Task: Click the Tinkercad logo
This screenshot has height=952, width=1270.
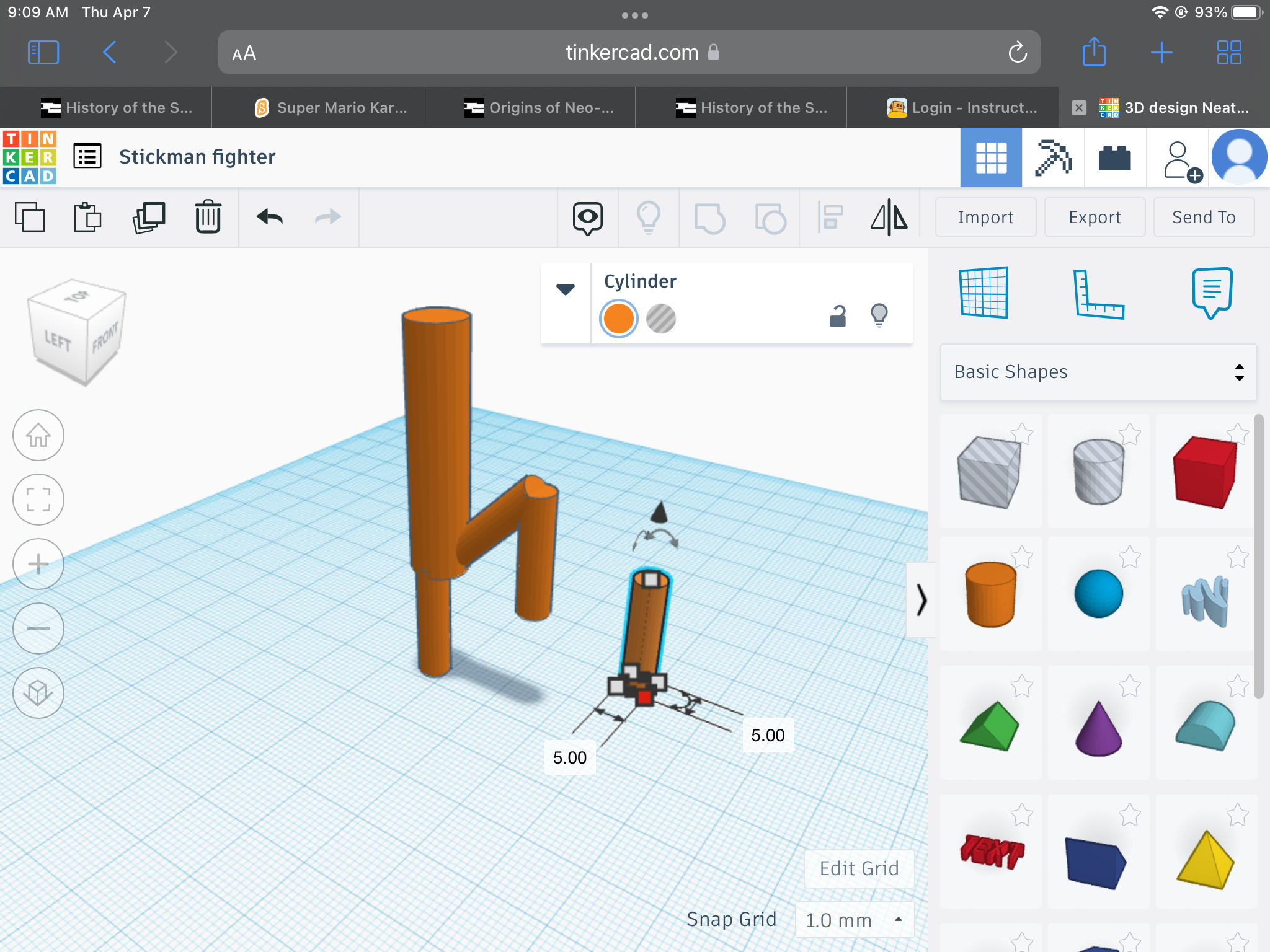Action: (x=29, y=157)
